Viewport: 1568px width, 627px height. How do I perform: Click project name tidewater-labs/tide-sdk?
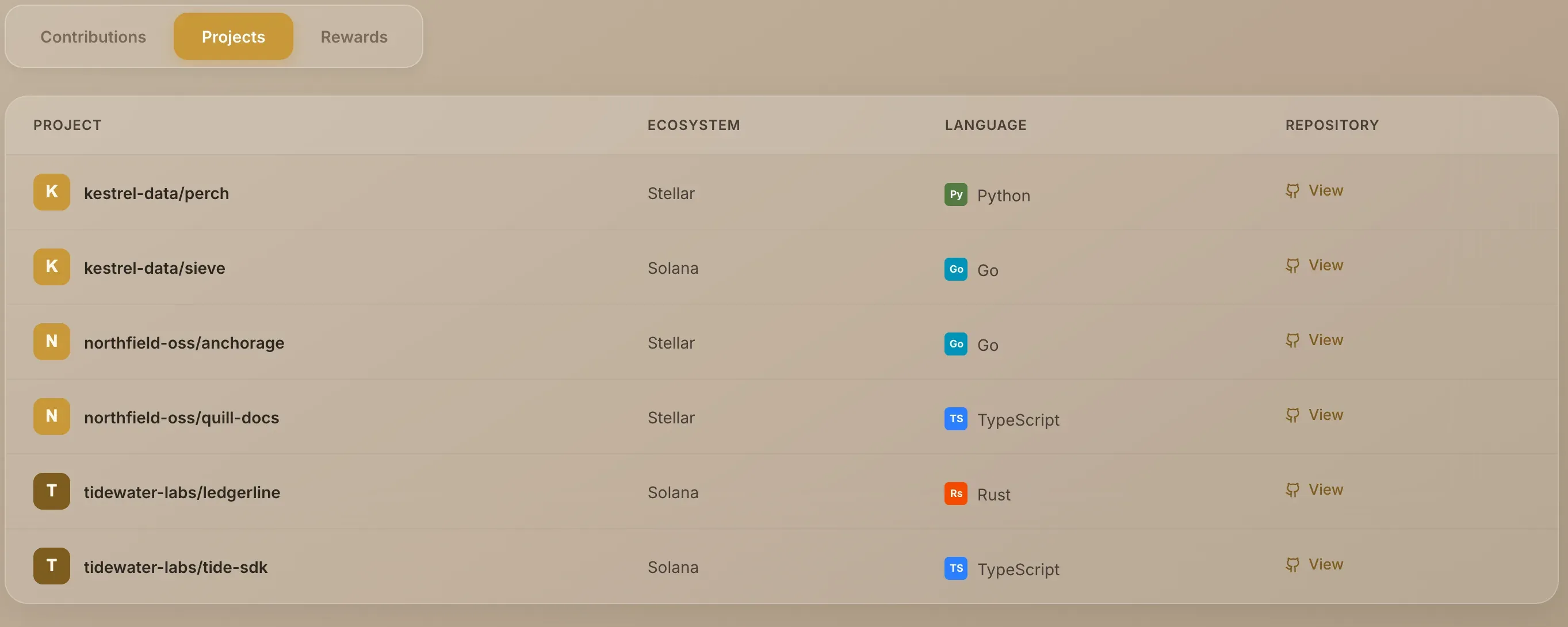pyautogui.click(x=175, y=567)
